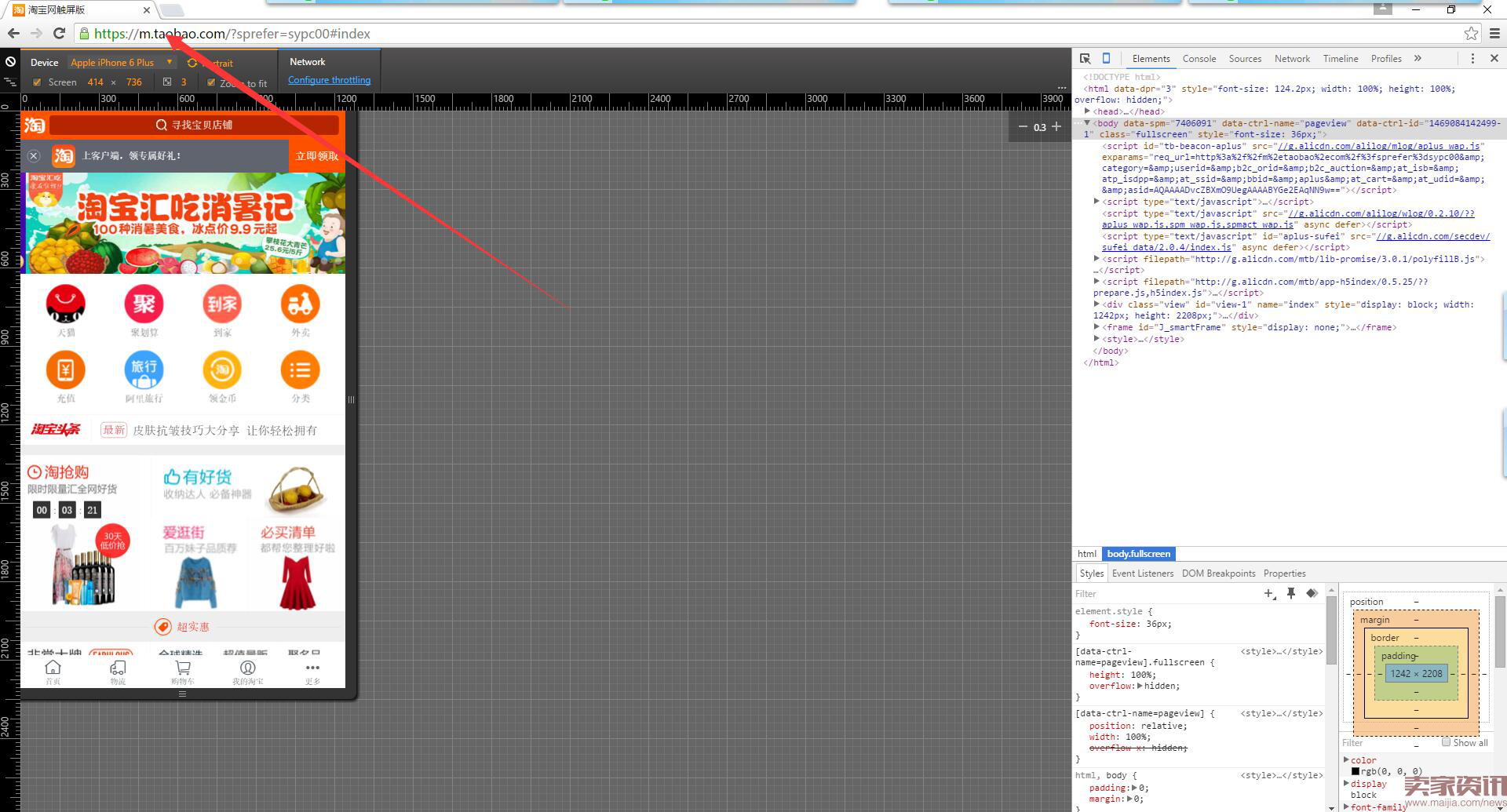Click the device pixel ratio icon

click(x=167, y=82)
